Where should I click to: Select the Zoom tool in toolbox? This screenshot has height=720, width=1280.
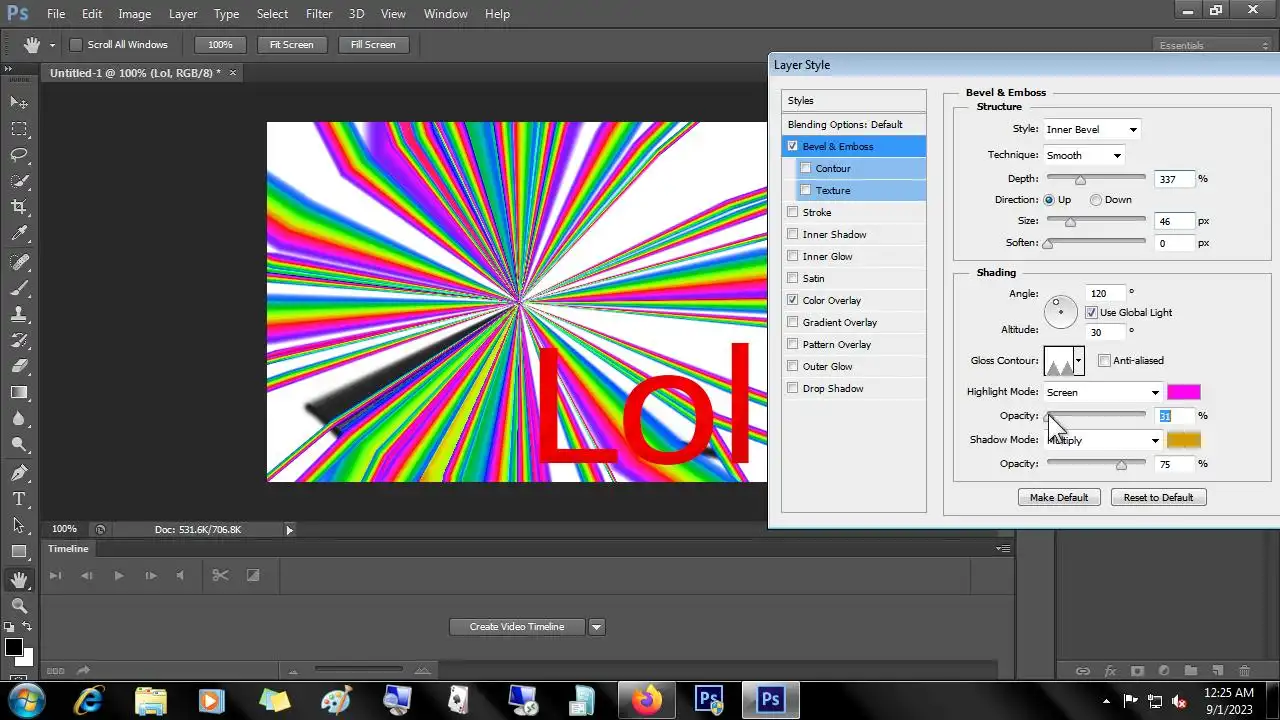(19, 606)
